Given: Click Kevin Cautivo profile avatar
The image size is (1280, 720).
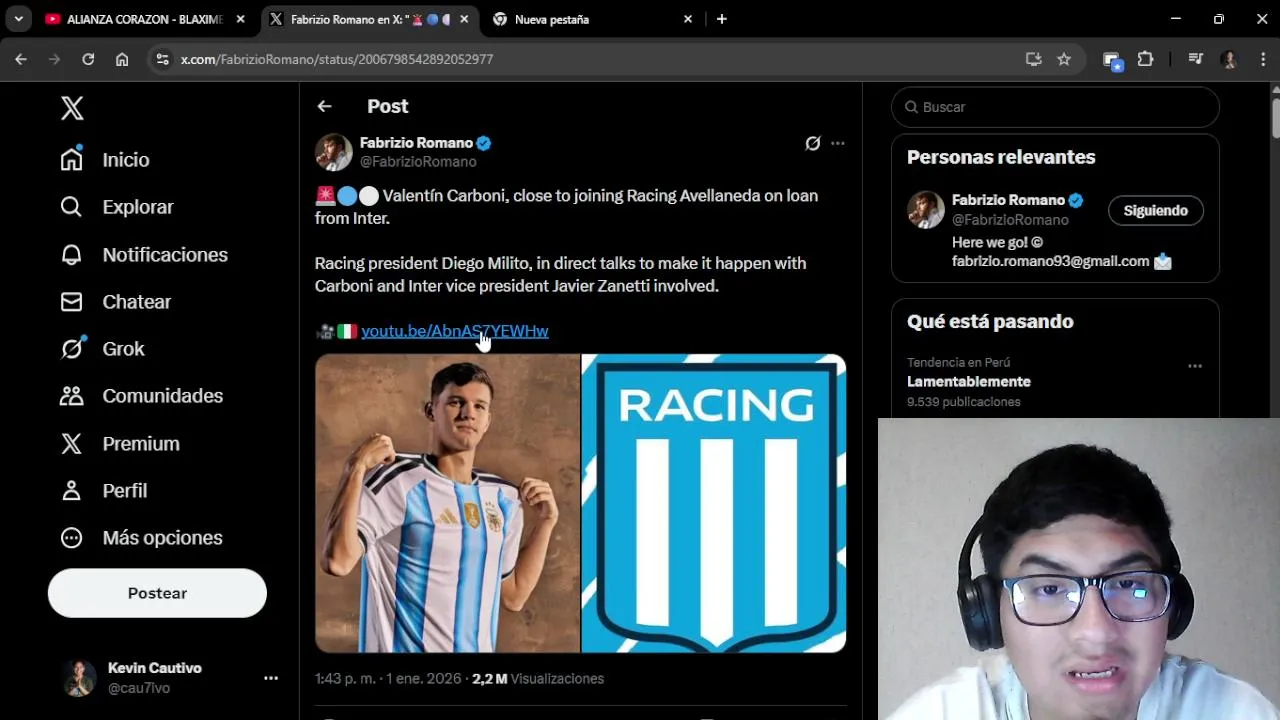Looking at the screenshot, I should [79, 678].
